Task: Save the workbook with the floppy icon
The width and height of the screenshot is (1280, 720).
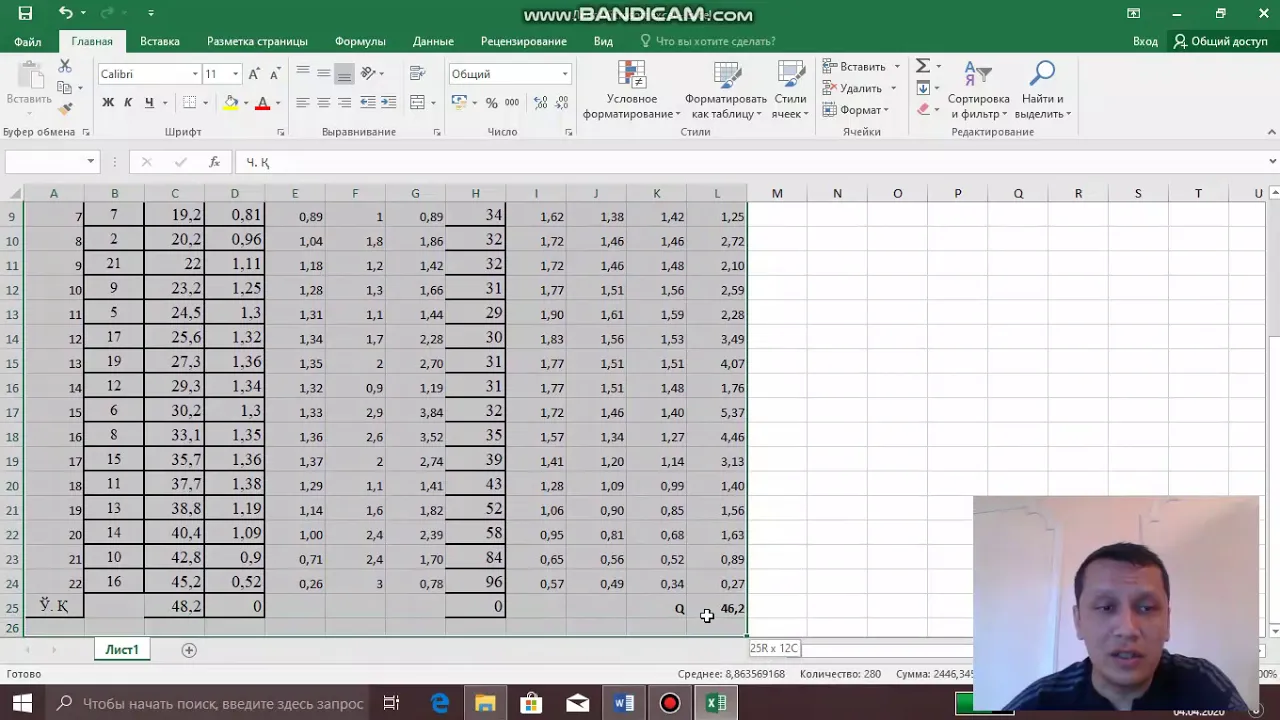Action: pyautogui.click(x=25, y=13)
